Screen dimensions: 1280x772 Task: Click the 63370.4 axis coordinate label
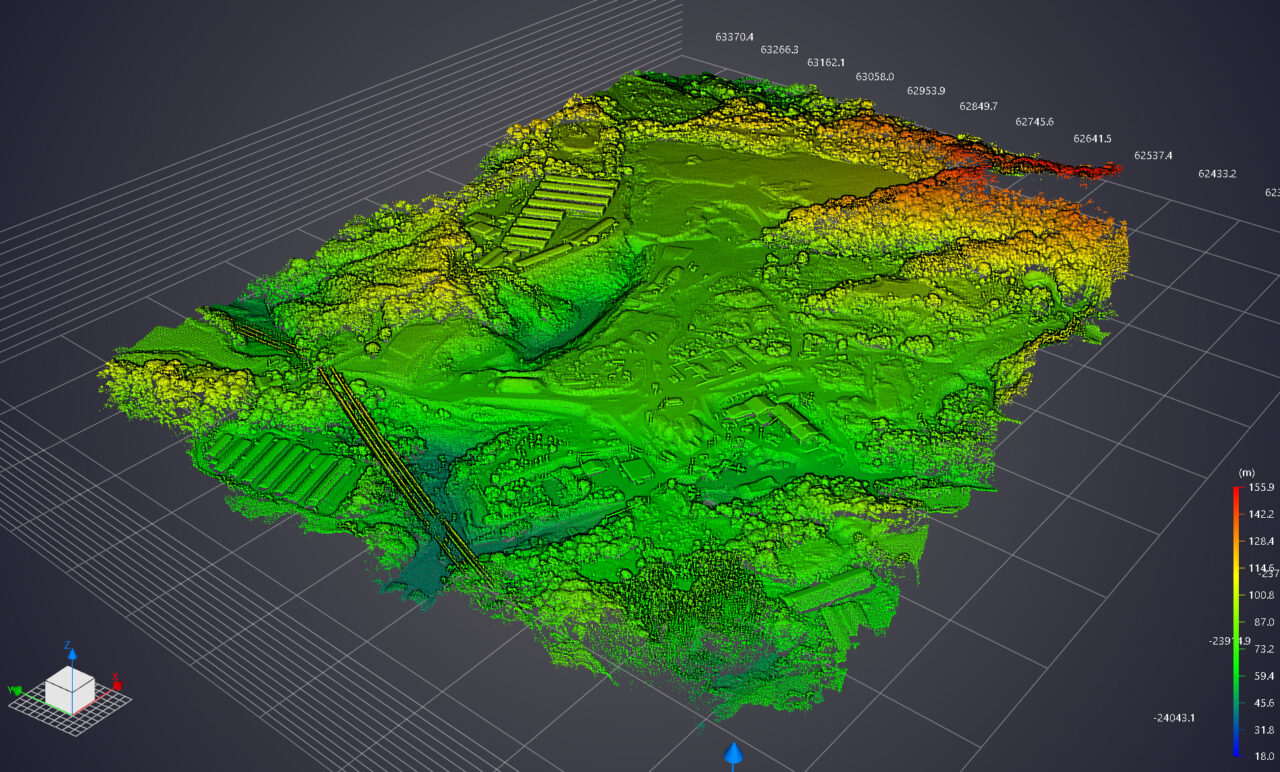735,37
